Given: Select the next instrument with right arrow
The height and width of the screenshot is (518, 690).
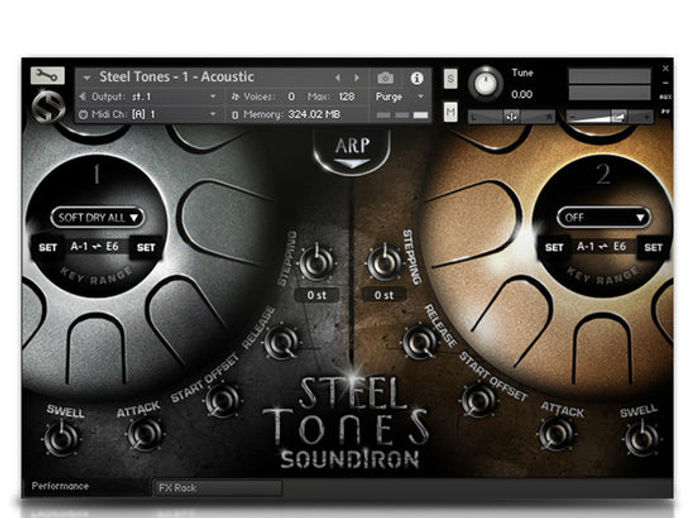Looking at the screenshot, I should tap(357, 77).
